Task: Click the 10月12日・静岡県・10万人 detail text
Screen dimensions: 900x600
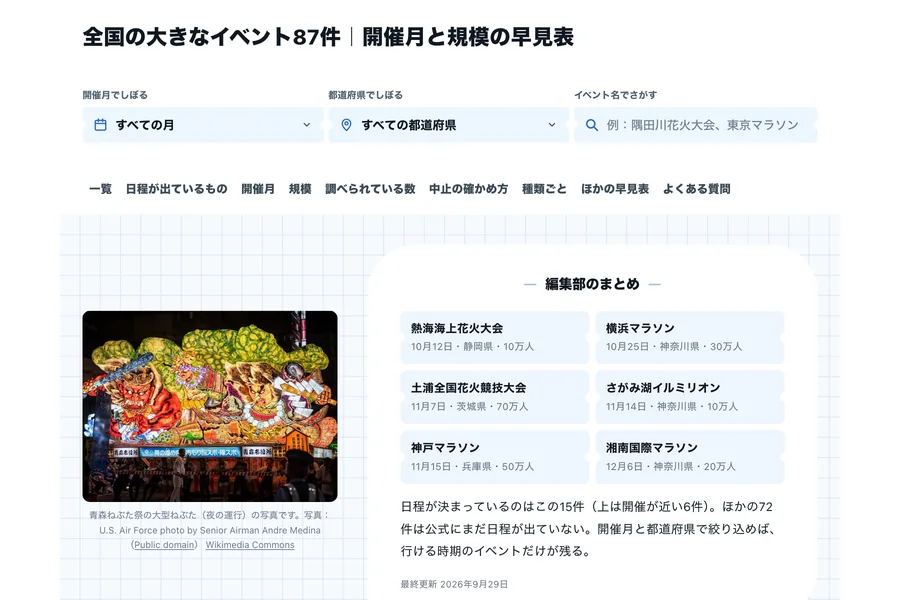Action: tap(472, 347)
